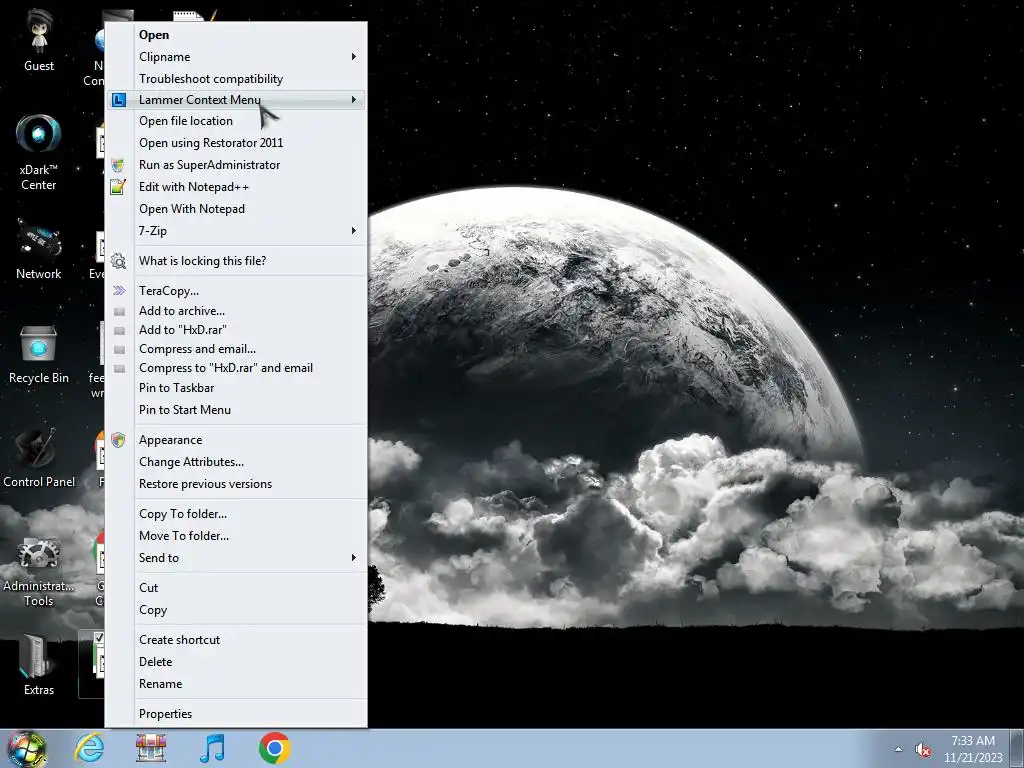Viewport: 1024px width, 768px height.
Task: Open the Guest desktop icon
Action: 39,39
